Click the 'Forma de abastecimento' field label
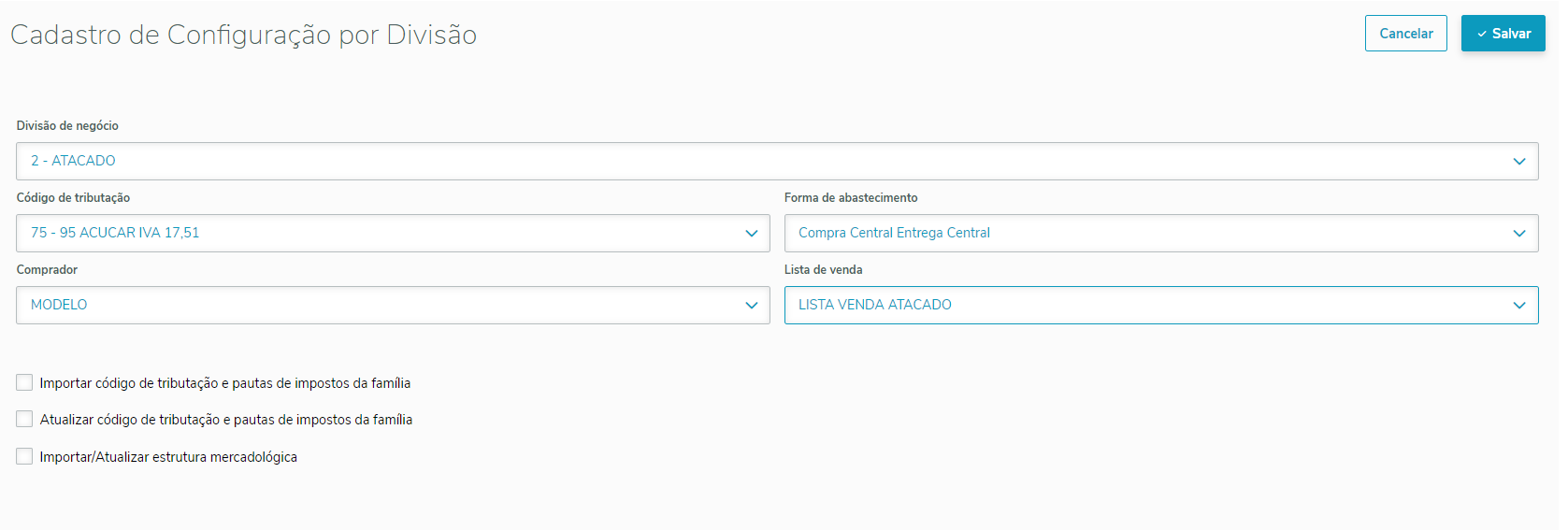The width and height of the screenshot is (1568, 530). tap(851, 198)
